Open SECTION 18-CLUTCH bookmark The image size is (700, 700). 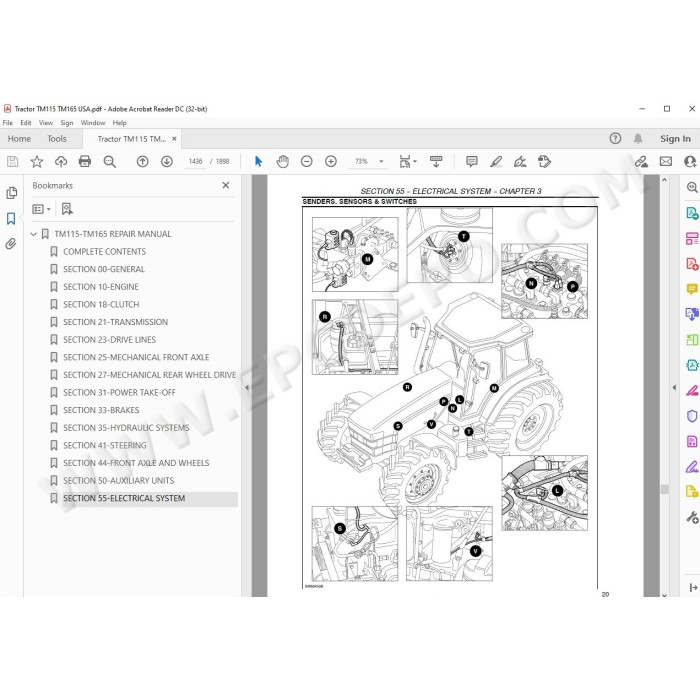(x=101, y=304)
